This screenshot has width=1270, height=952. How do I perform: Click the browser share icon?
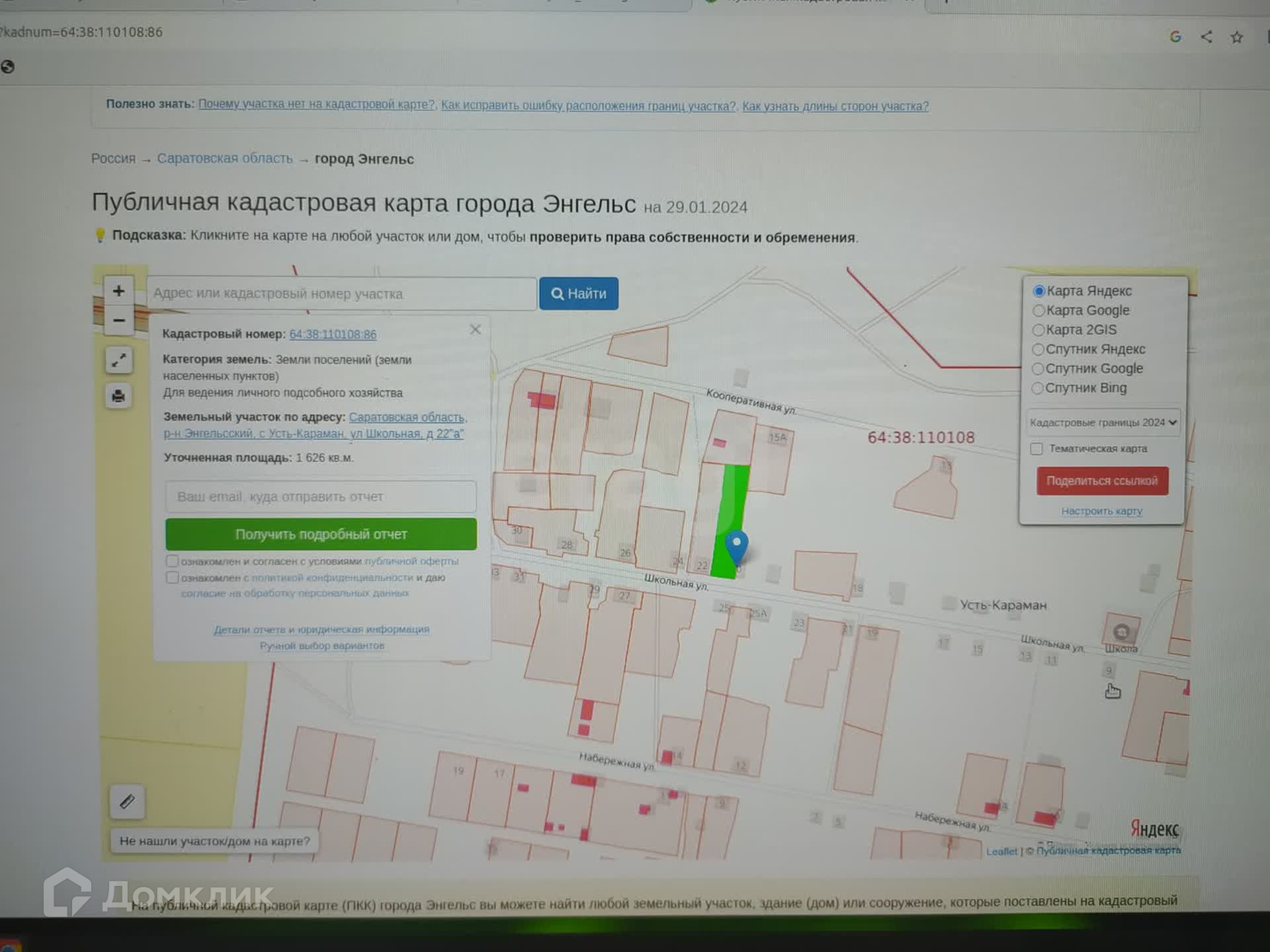[1206, 37]
